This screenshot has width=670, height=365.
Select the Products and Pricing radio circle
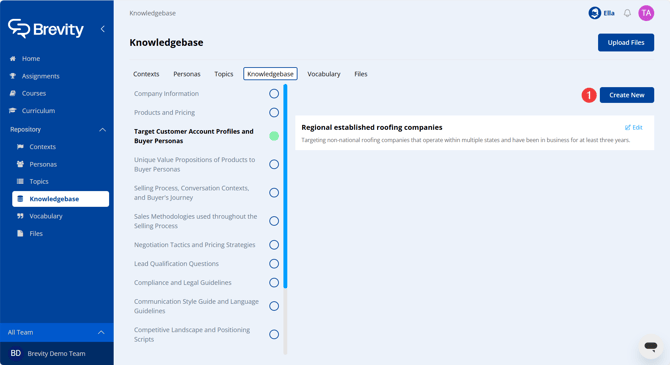pyautogui.click(x=274, y=112)
